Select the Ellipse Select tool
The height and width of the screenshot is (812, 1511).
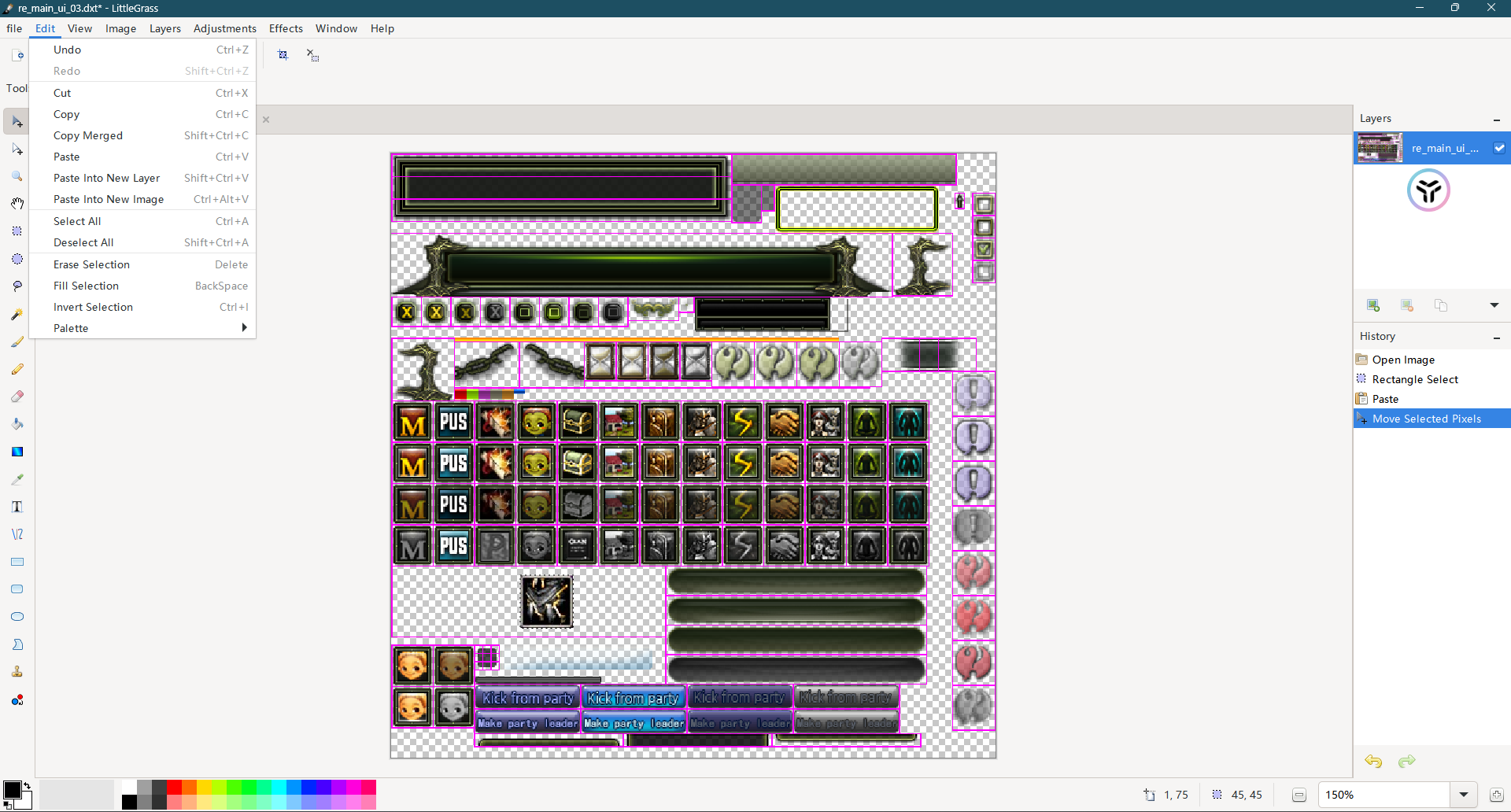(x=17, y=259)
